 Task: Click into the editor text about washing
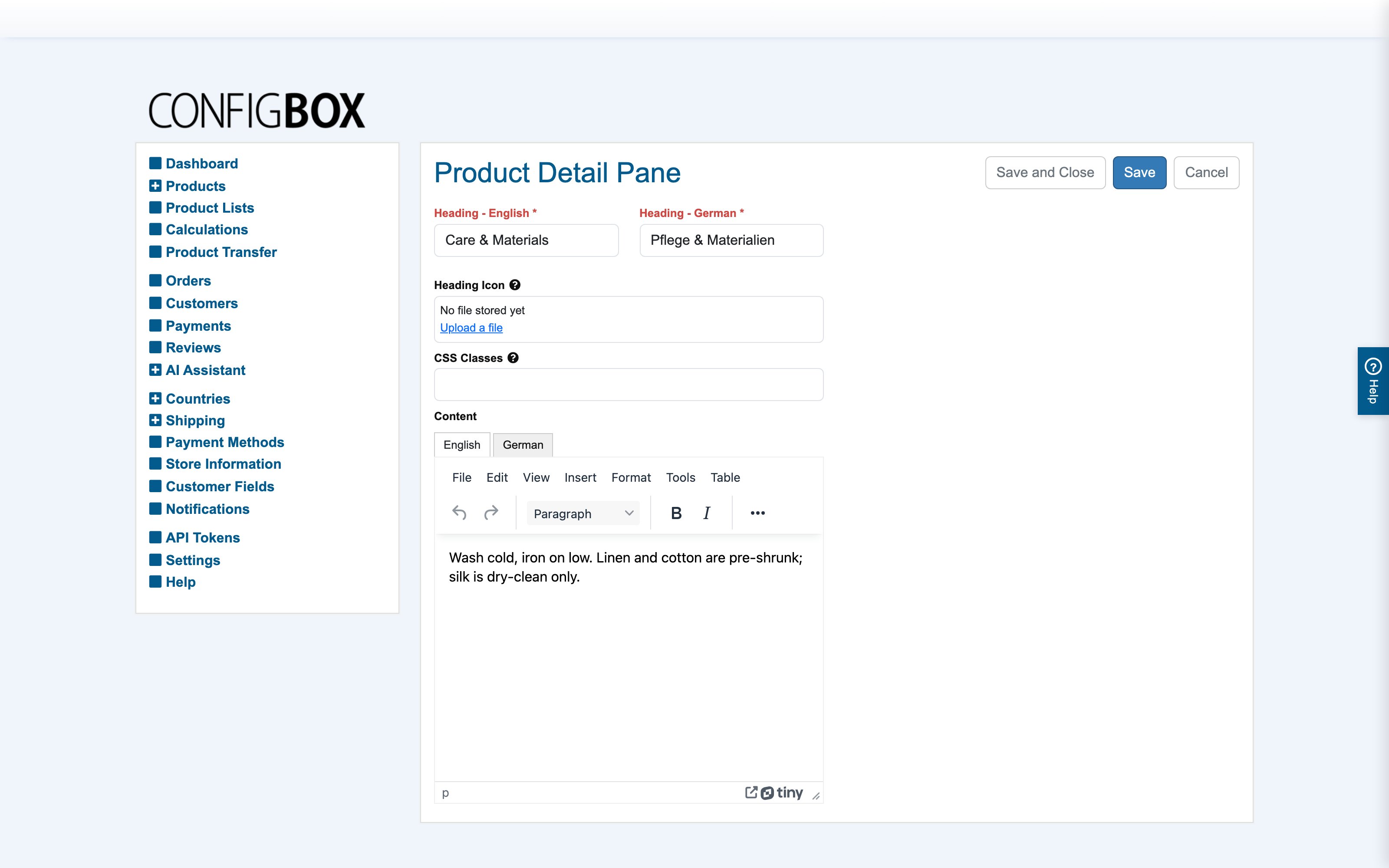[625, 567]
